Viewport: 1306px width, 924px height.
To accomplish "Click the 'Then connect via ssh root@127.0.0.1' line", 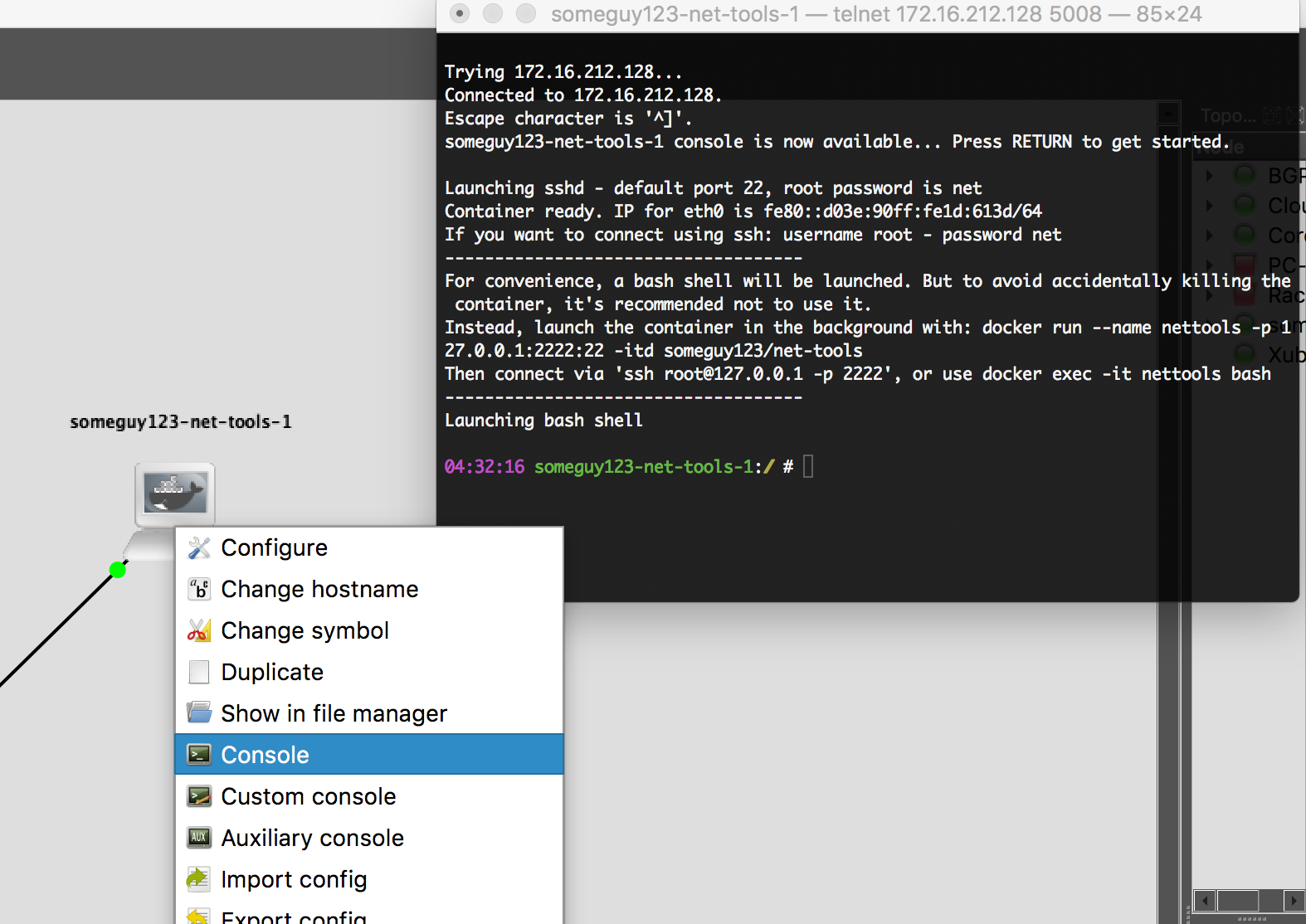I will pyautogui.click(x=858, y=374).
